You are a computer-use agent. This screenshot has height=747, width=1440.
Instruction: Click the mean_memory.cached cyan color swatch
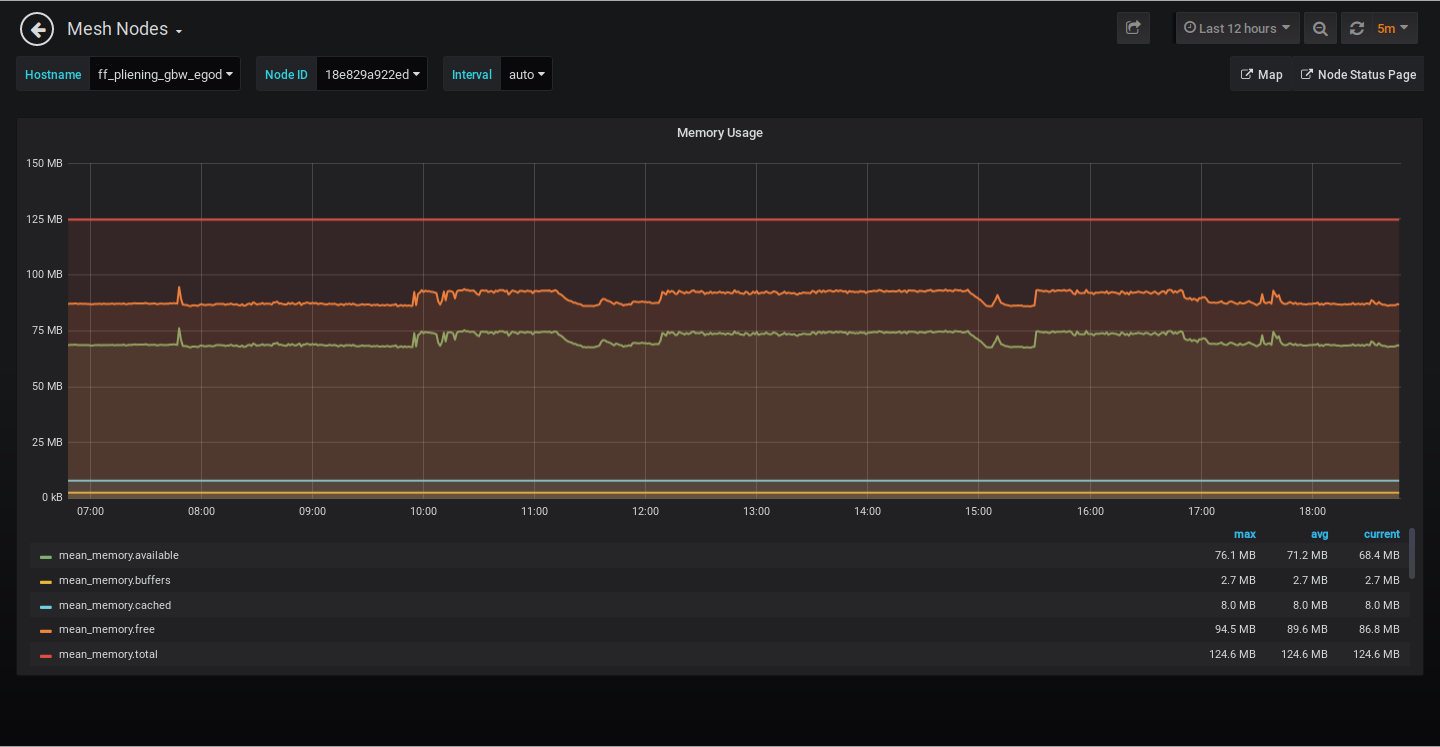point(46,606)
